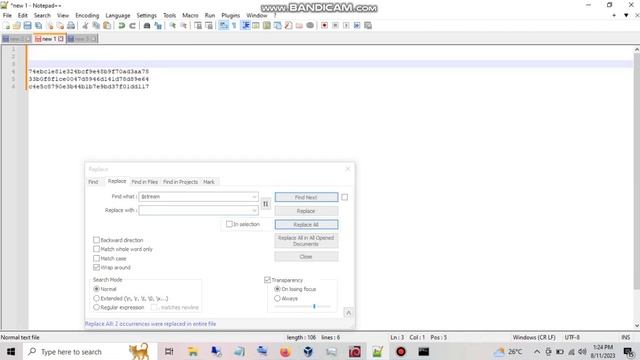Click the Replace toolbar icon

158,26
